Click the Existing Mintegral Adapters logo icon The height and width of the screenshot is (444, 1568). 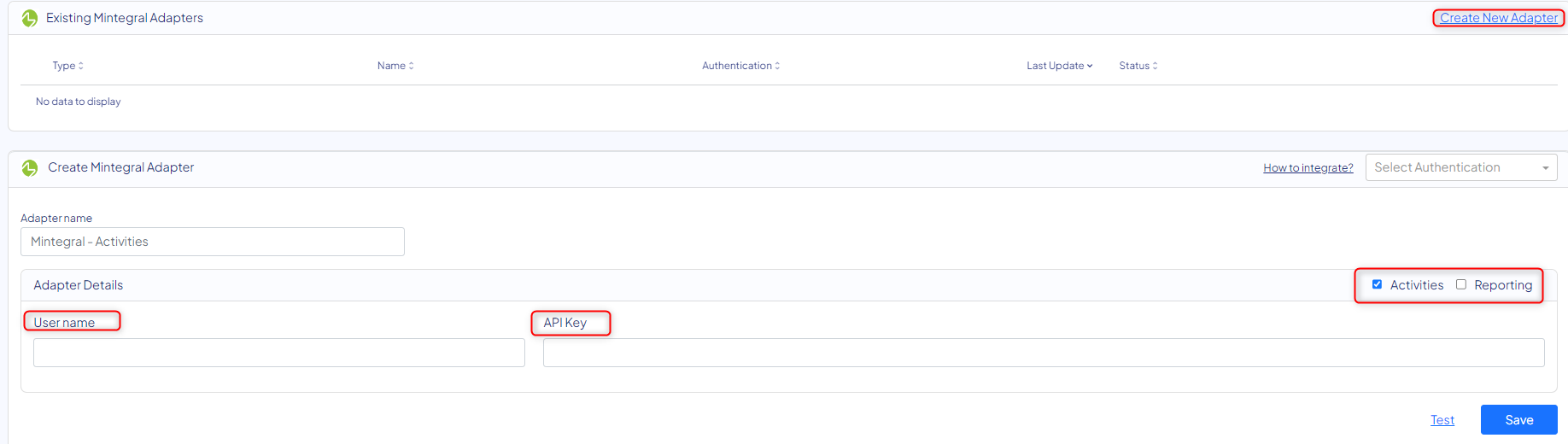pyautogui.click(x=30, y=18)
